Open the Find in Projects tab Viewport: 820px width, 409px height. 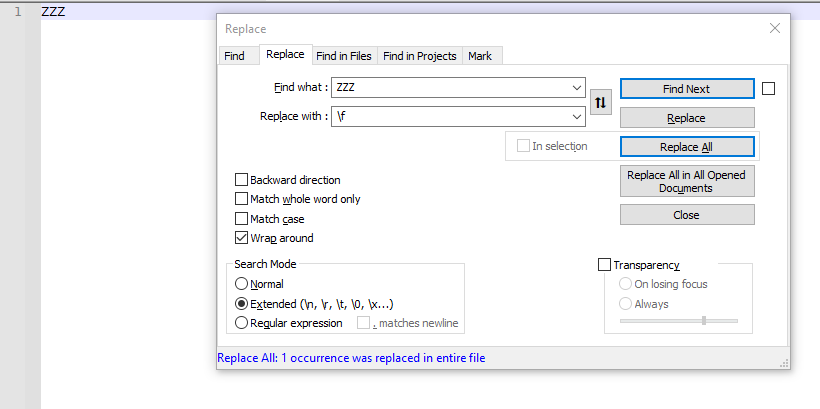tap(420, 56)
